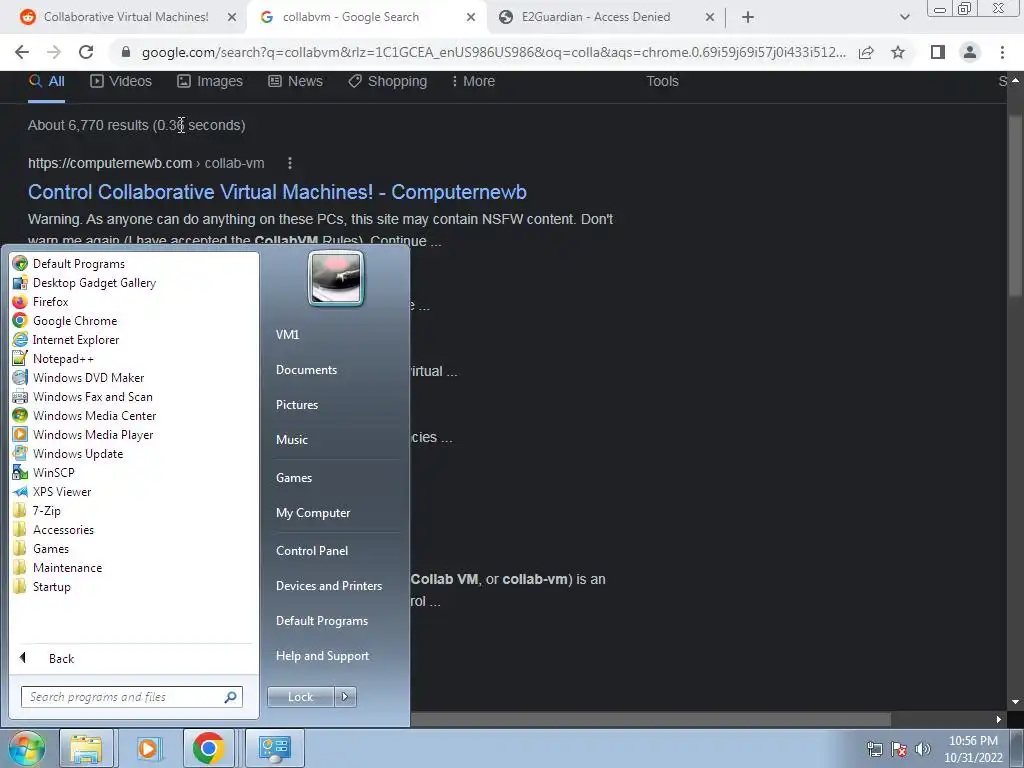1024x768 pixels.
Task: Open Music from the Start menu
Action: [292, 440]
